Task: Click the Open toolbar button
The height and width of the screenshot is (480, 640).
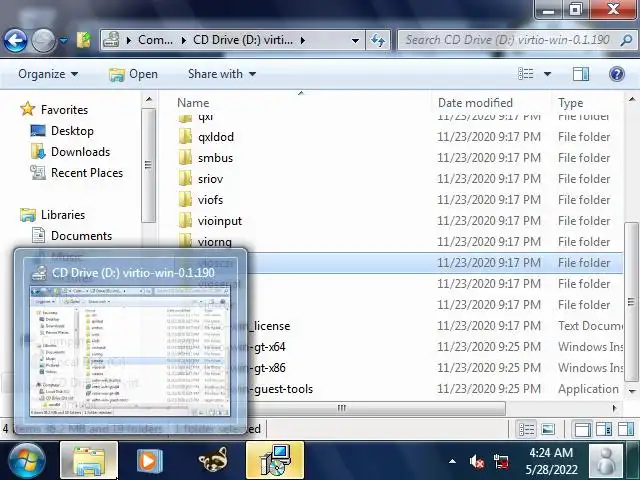Action: pyautogui.click(x=133, y=74)
